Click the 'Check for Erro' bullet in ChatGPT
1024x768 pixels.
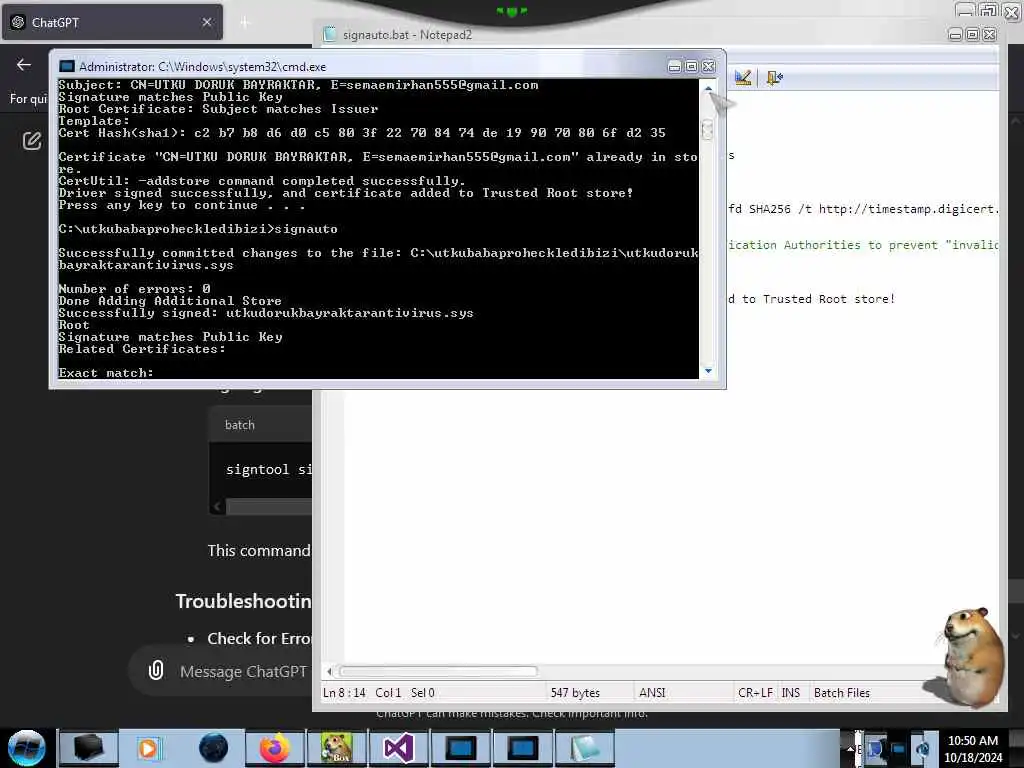(259, 638)
